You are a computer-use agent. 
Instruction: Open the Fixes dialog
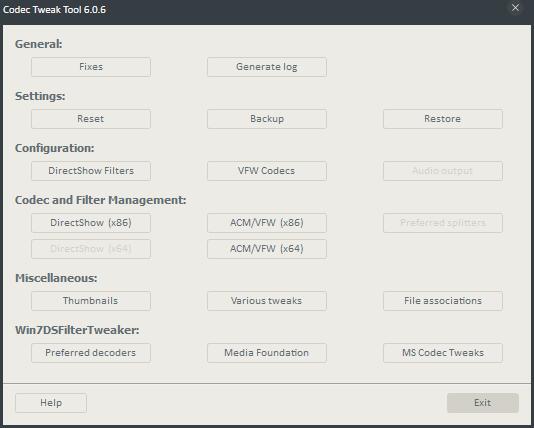click(x=91, y=67)
